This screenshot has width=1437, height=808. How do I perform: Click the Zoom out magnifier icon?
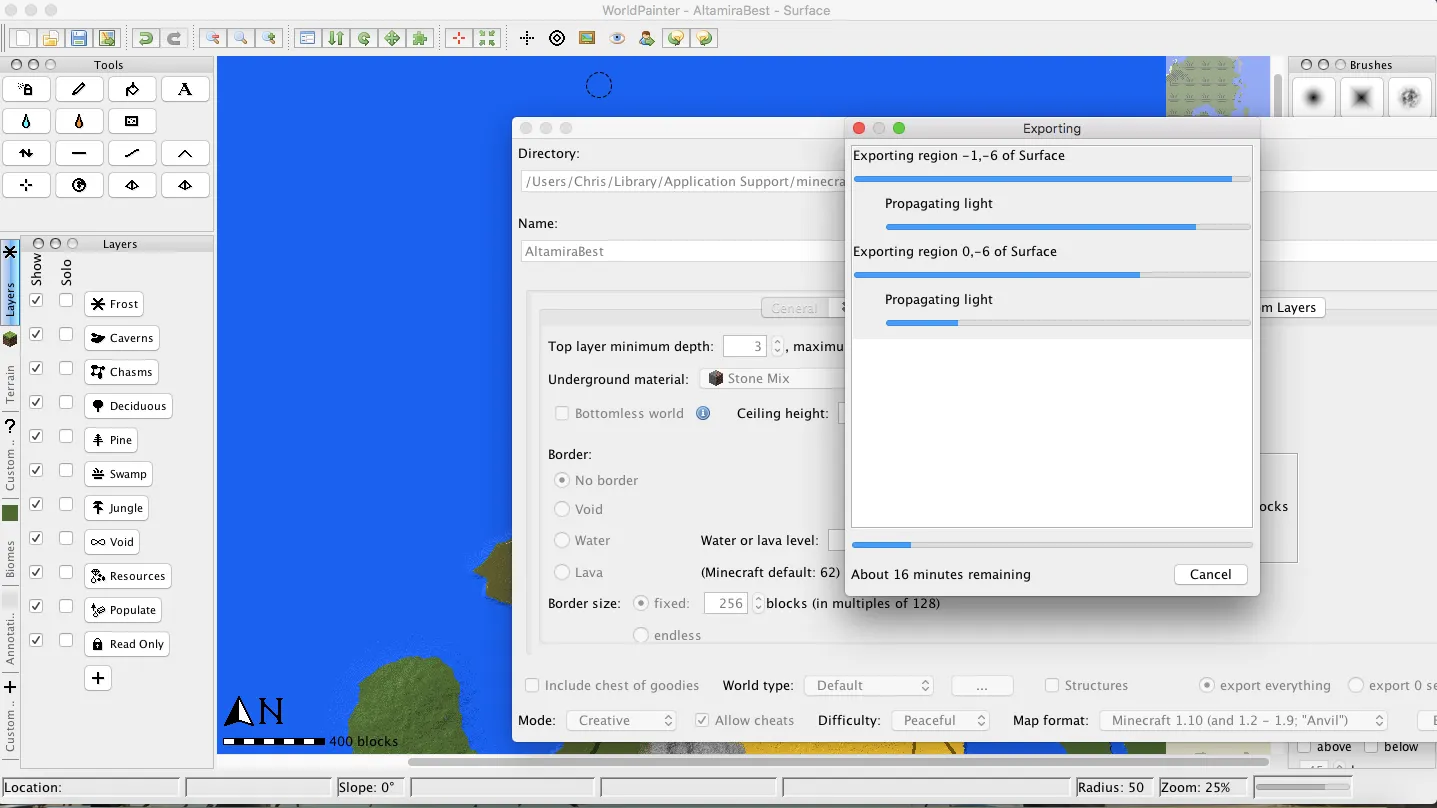(212, 38)
